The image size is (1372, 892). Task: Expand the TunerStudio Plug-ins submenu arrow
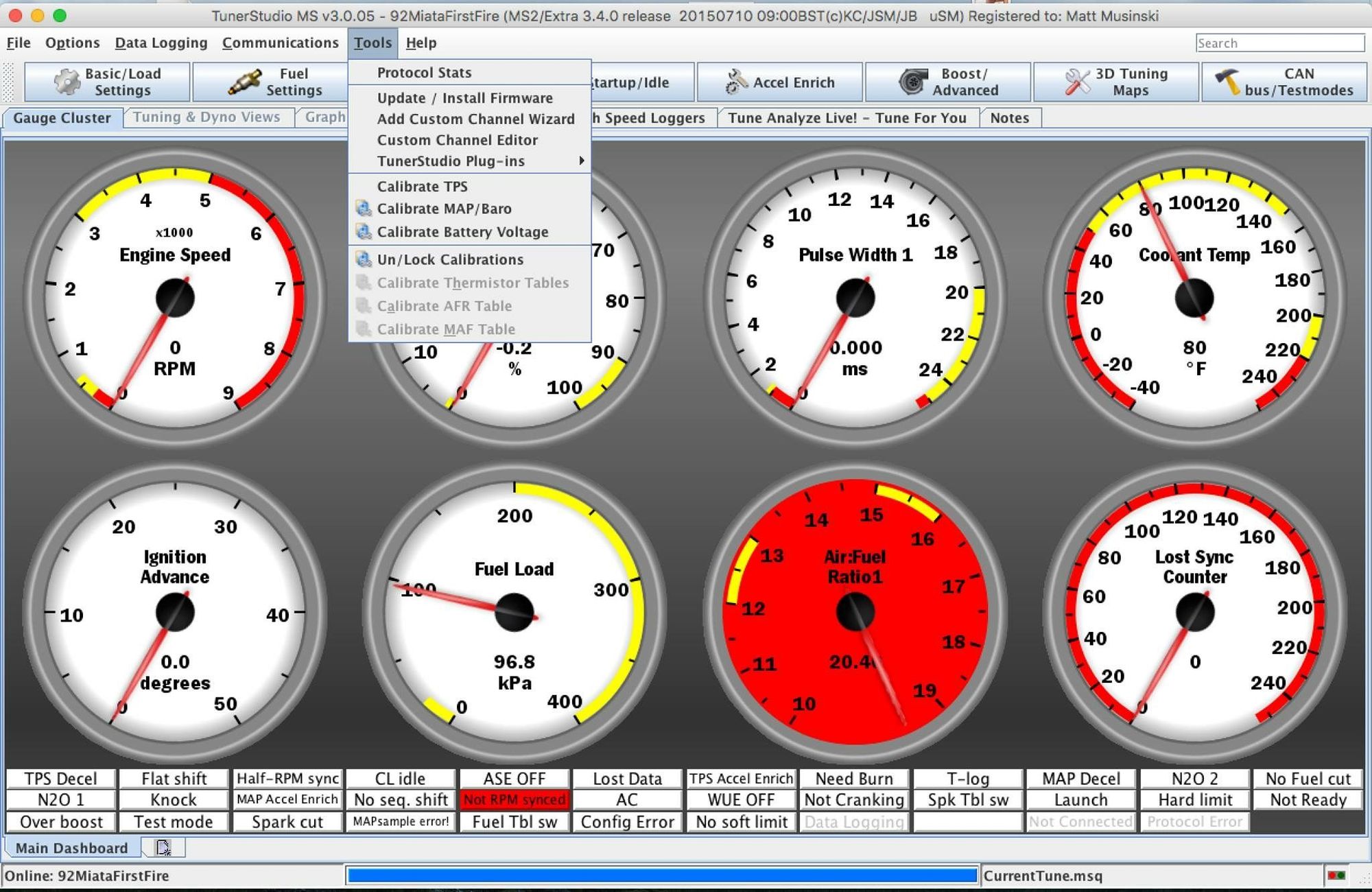pos(581,161)
